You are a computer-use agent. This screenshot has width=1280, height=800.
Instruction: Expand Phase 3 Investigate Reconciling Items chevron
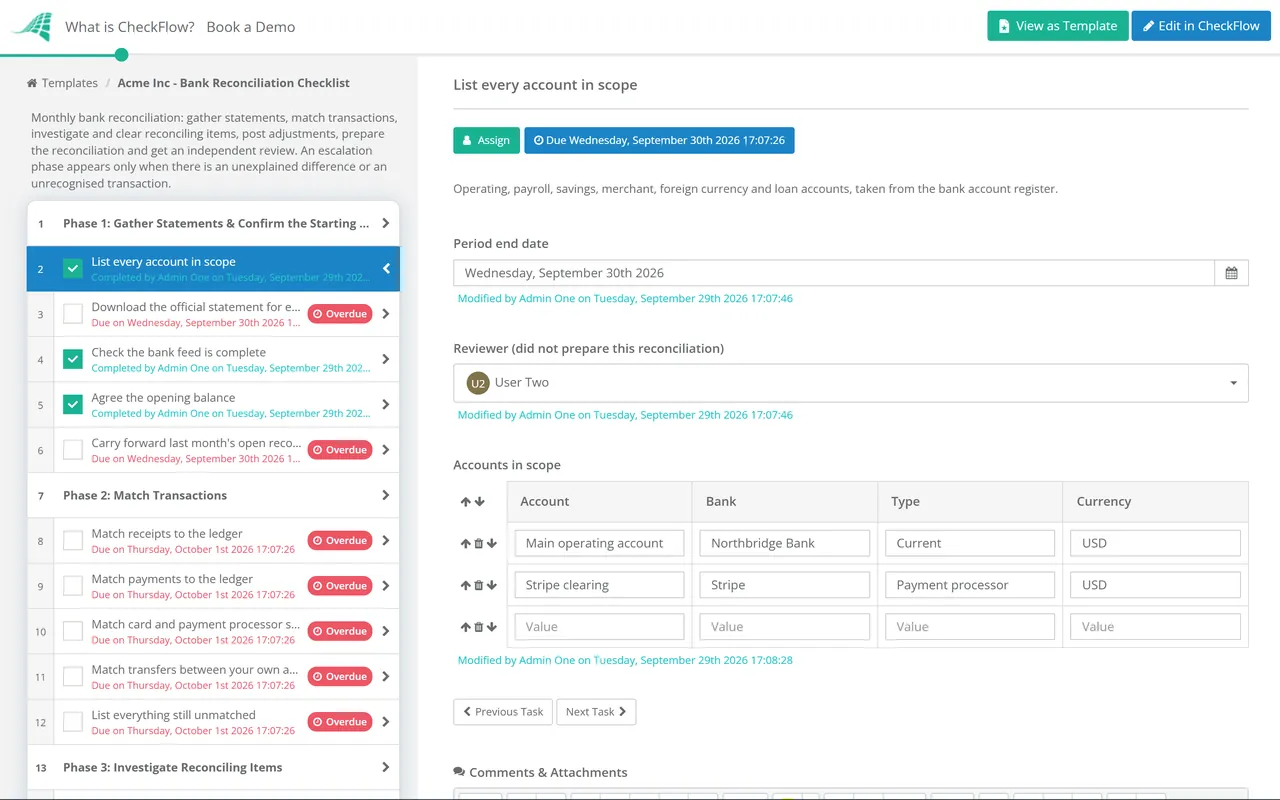click(x=386, y=768)
